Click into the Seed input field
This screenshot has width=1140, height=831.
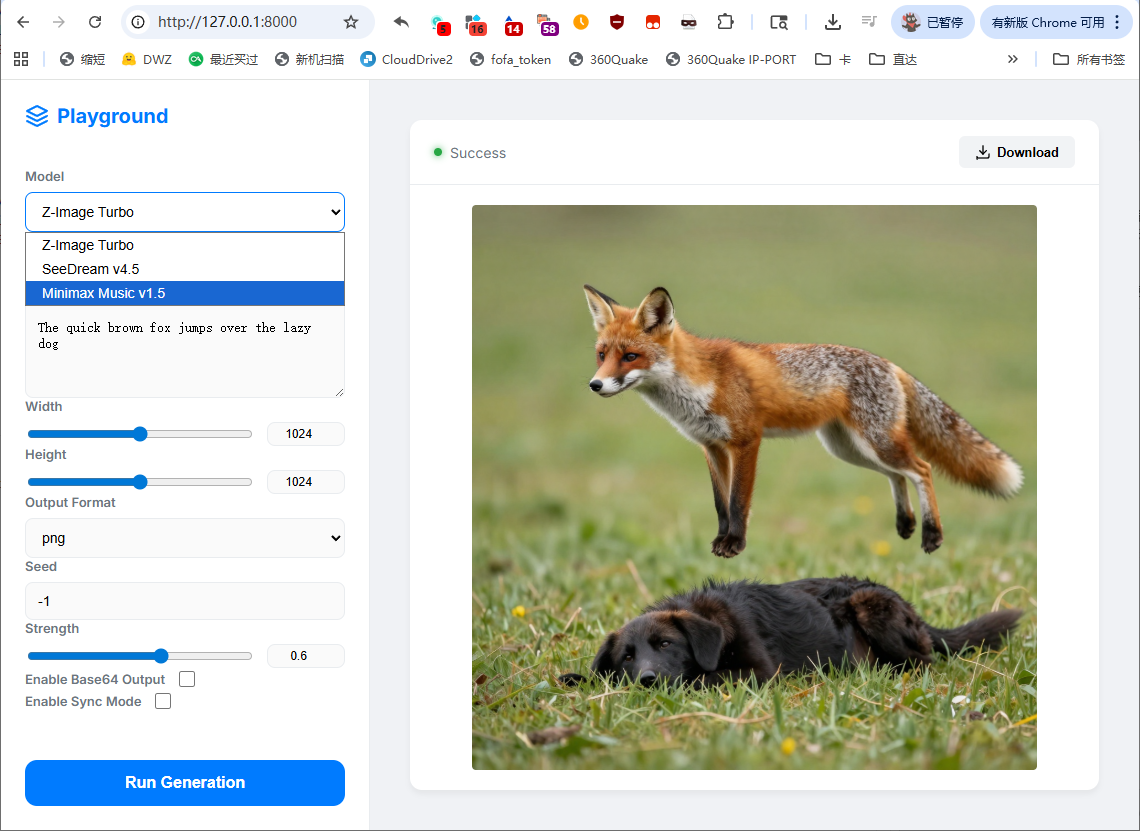(x=185, y=601)
